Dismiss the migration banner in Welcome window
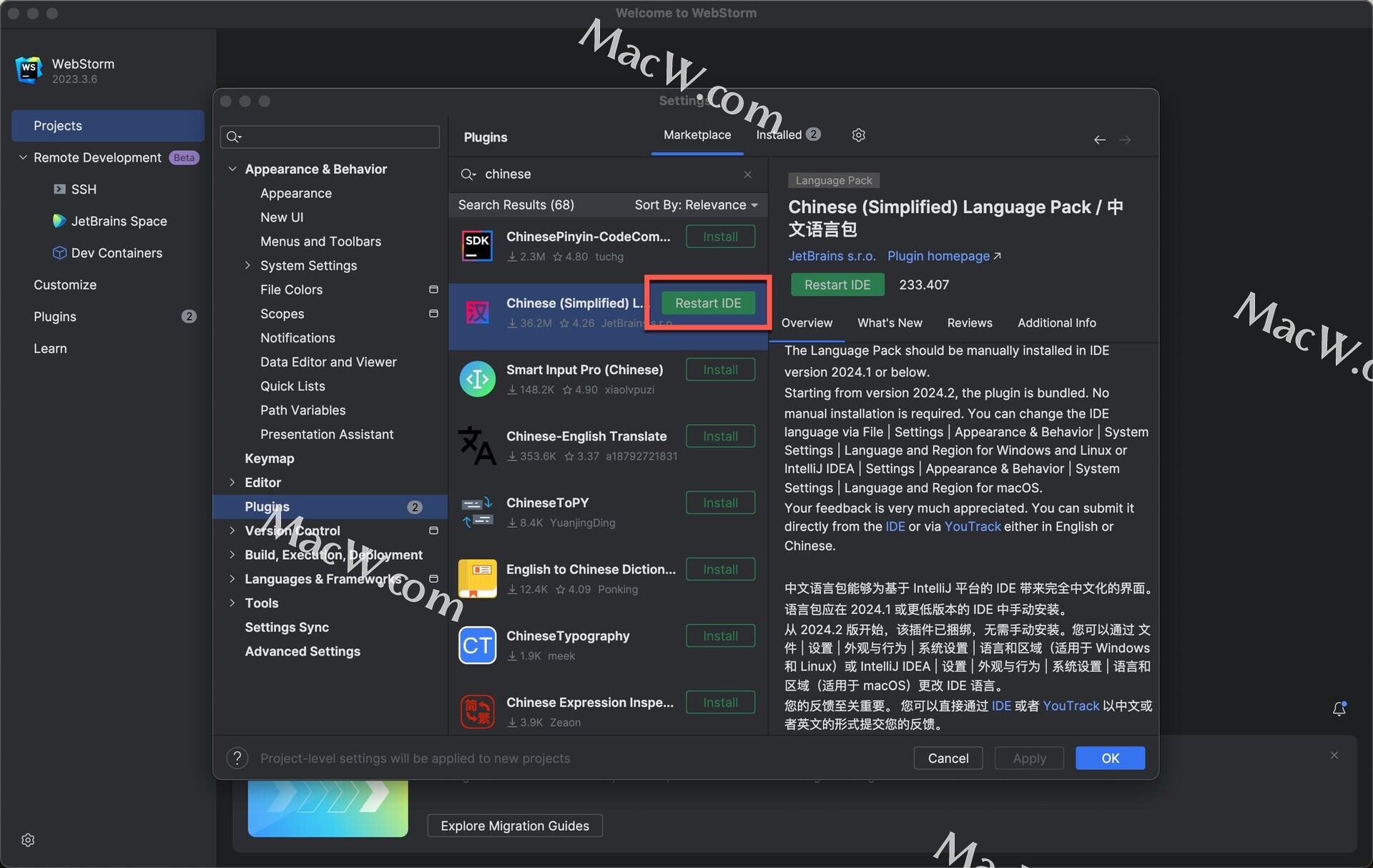 point(1334,755)
